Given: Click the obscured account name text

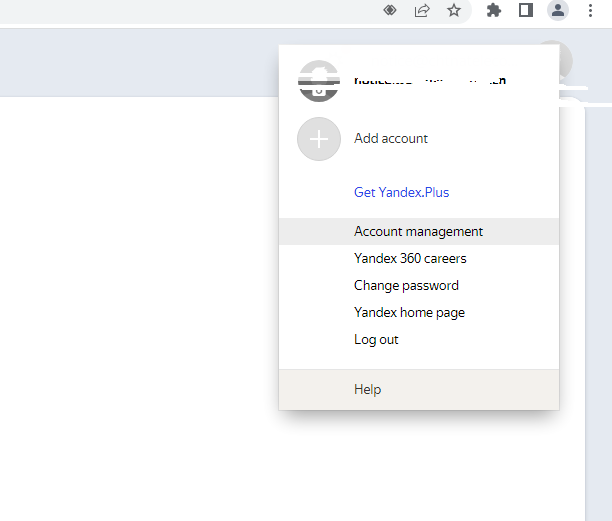Looking at the screenshot, I should (x=430, y=81).
